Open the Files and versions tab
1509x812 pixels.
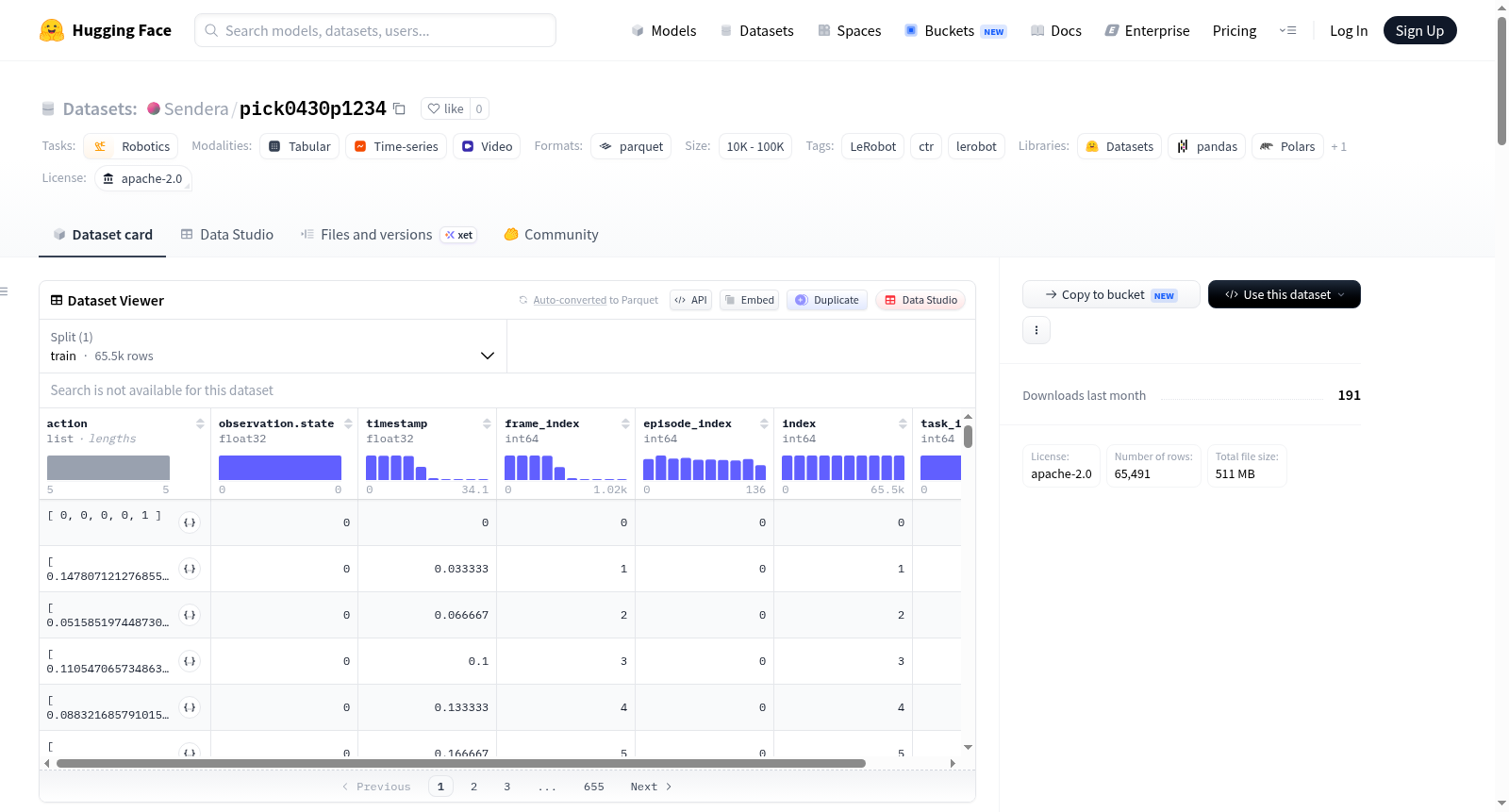389,235
